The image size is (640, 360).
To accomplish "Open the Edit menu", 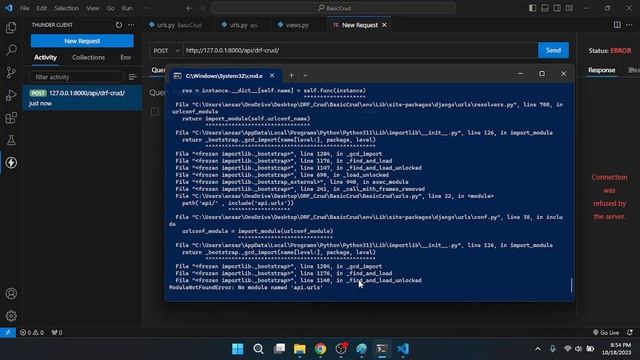I will click(x=41, y=8).
